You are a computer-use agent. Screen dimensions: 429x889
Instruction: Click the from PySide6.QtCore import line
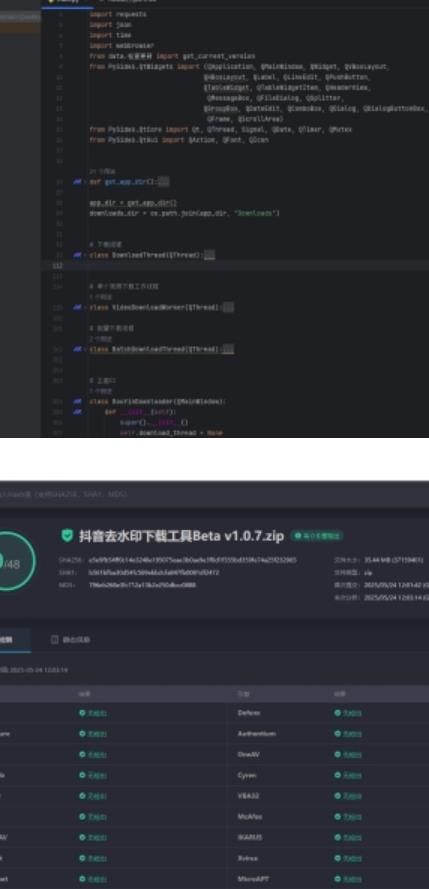tap(220, 129)
